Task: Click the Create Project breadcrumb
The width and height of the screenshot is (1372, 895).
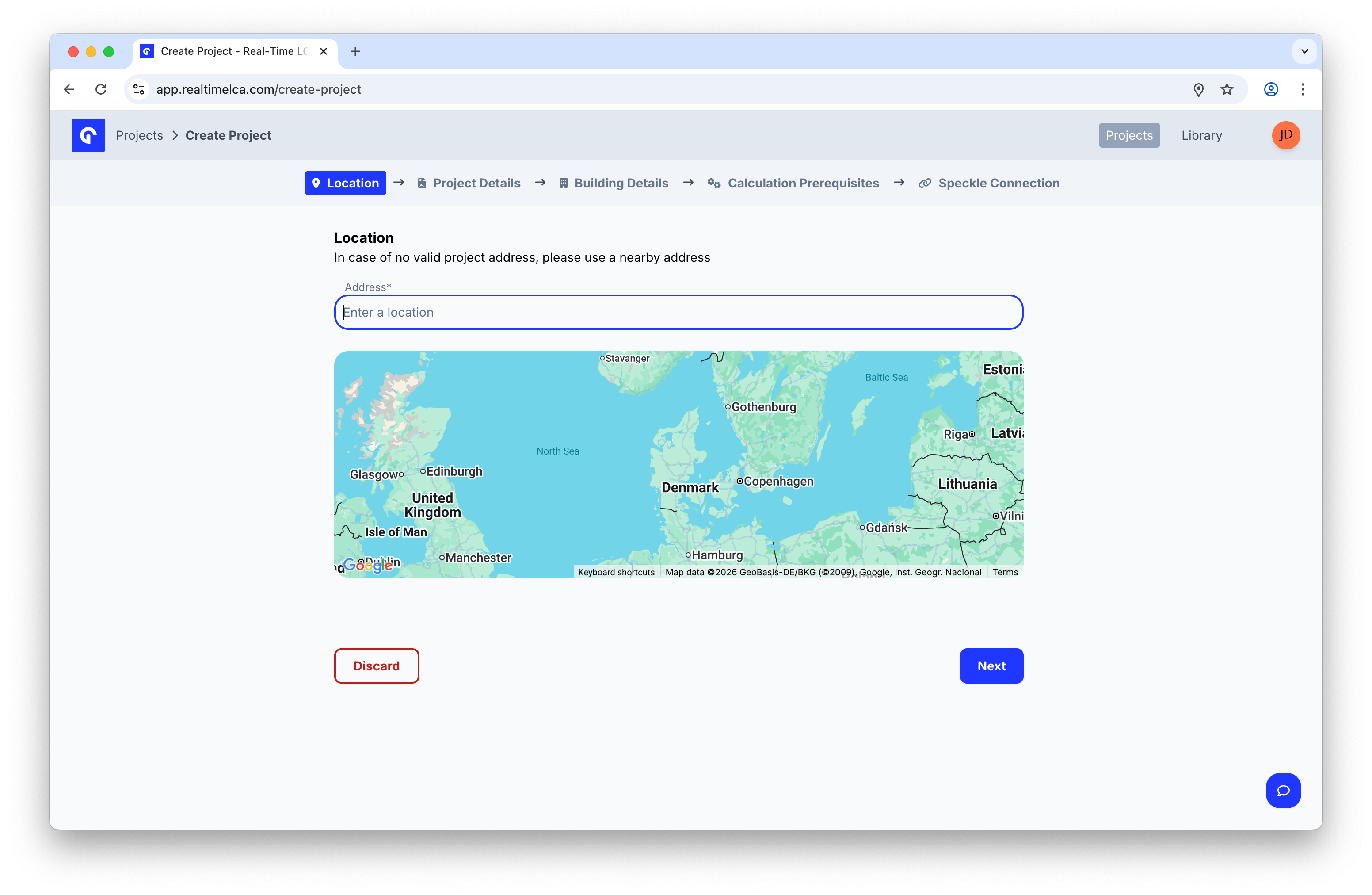Action: [228, 135]
